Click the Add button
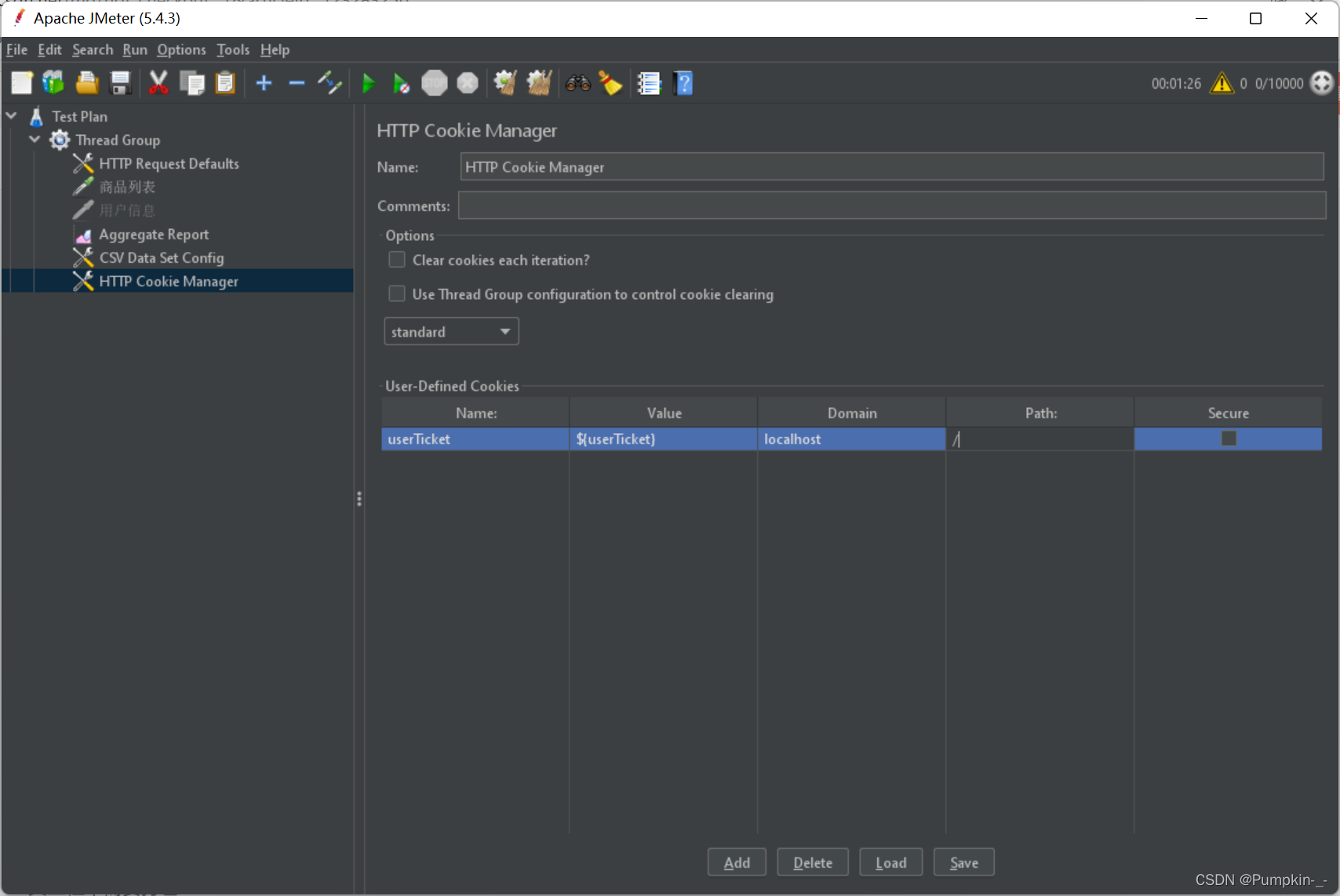1340x896 pixels. [737, 862]
